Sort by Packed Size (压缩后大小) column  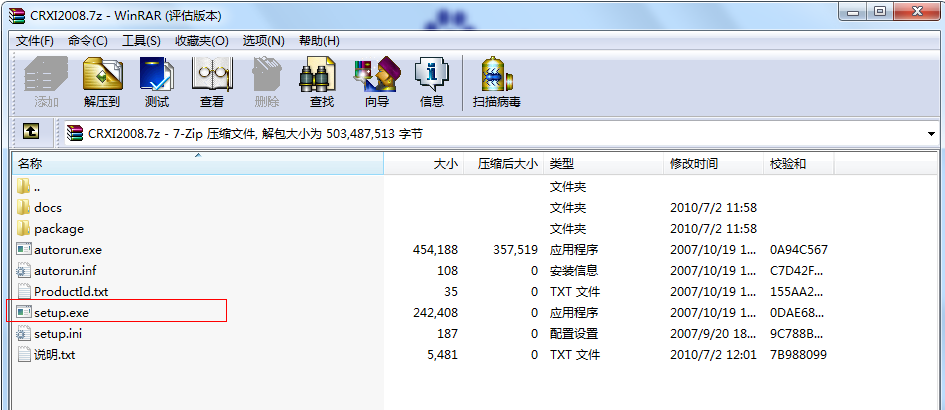503,163
